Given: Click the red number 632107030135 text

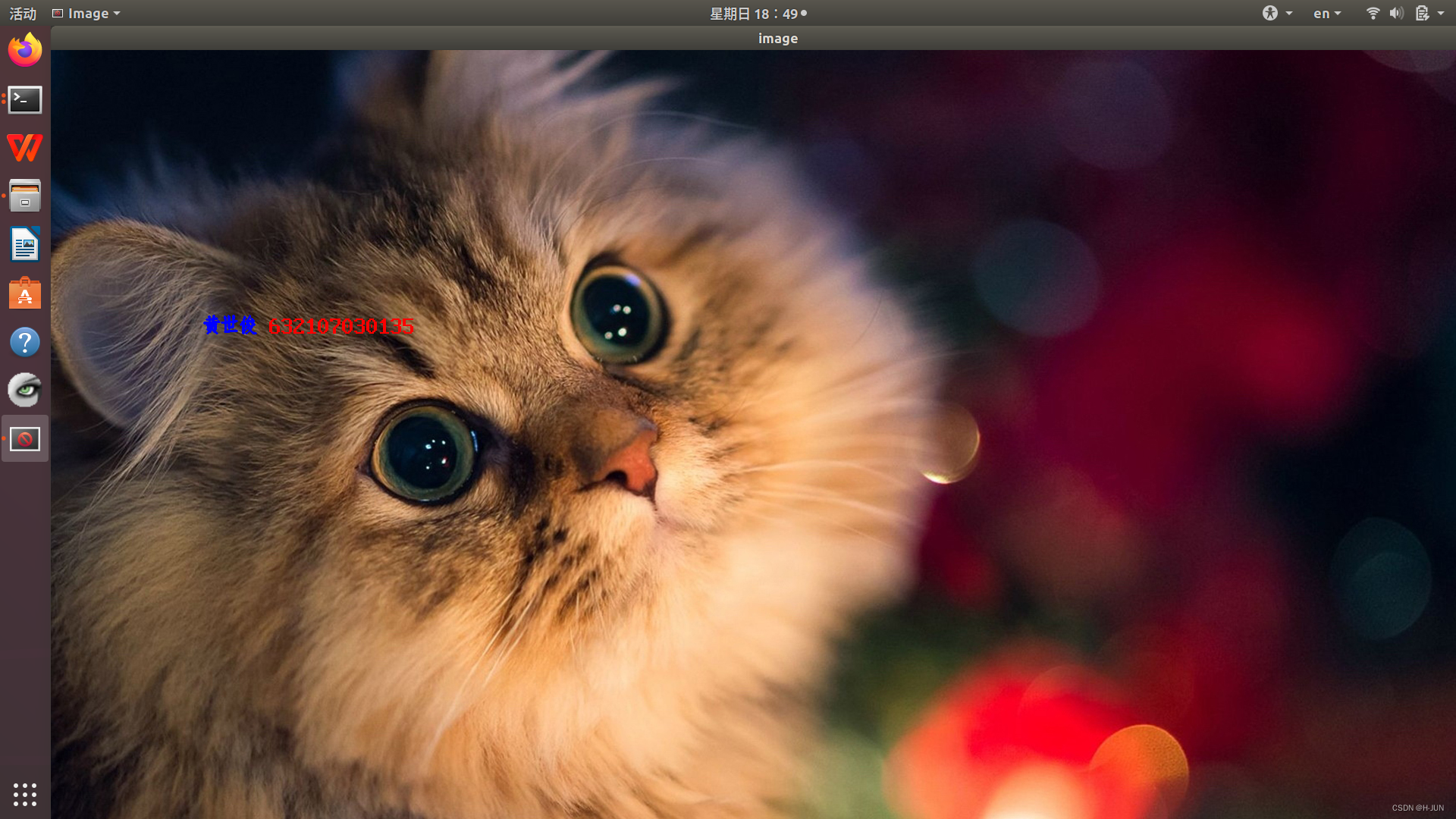Looking at the screenshot, I should click(341, 326).
